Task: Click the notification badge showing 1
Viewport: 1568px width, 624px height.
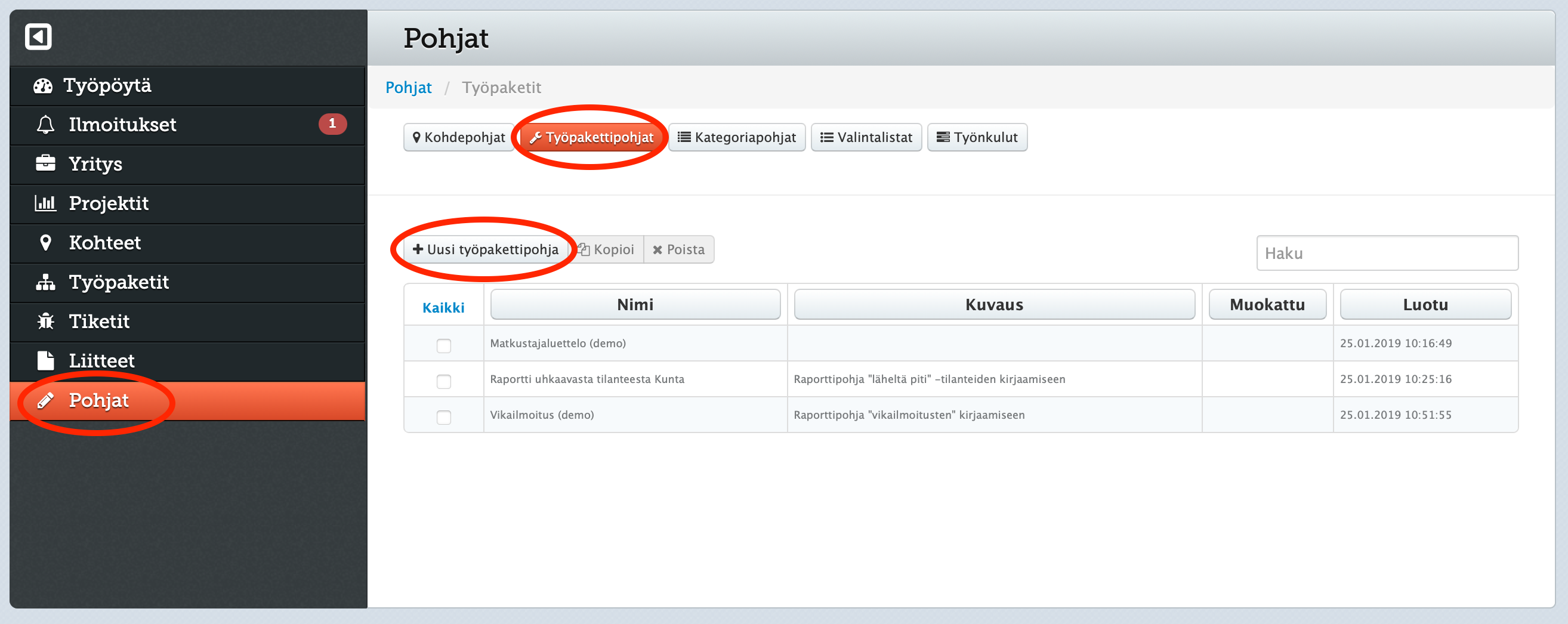Action: click(x=332, y=123)
